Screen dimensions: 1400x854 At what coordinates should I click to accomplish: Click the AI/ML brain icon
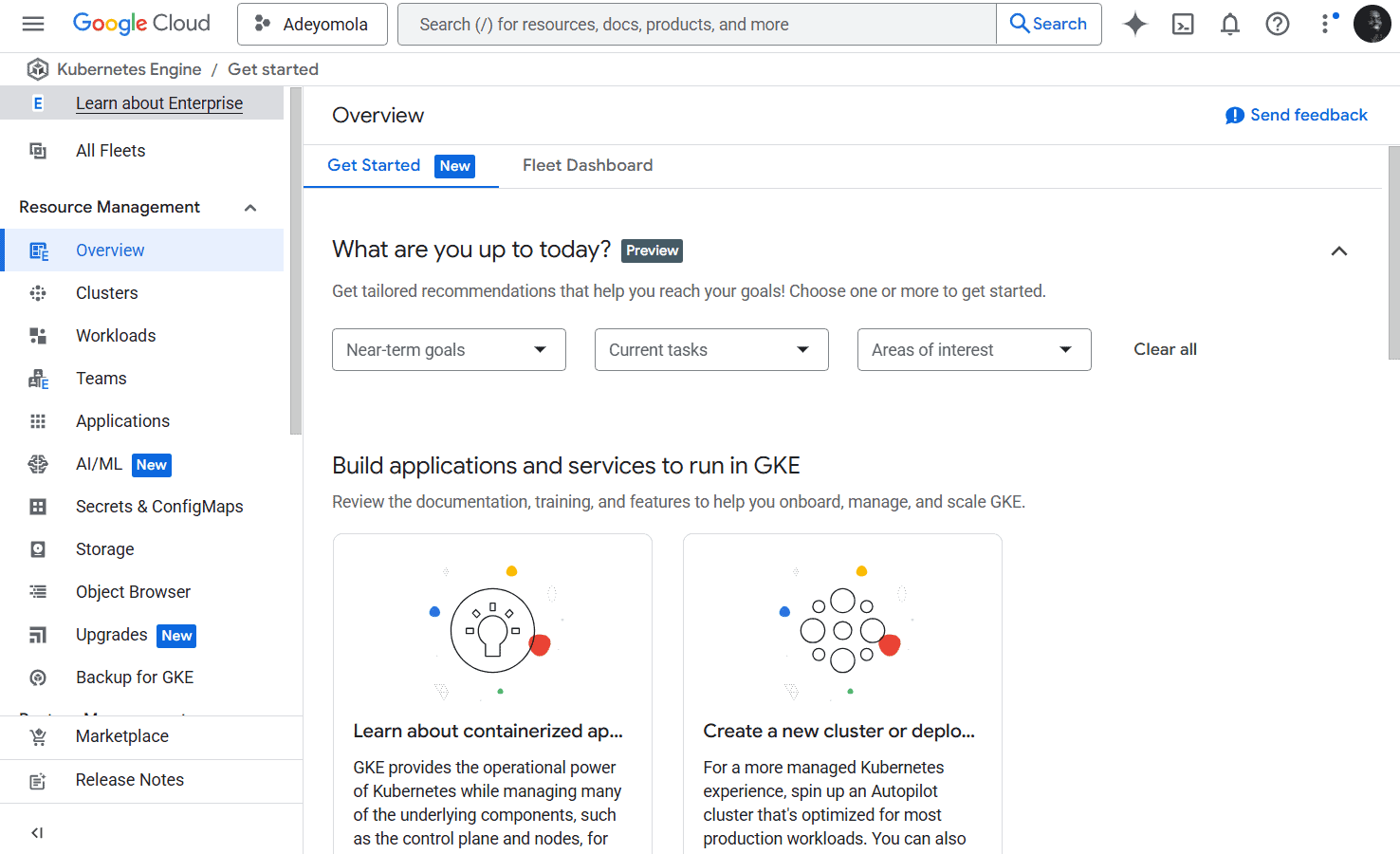point(38,464)
